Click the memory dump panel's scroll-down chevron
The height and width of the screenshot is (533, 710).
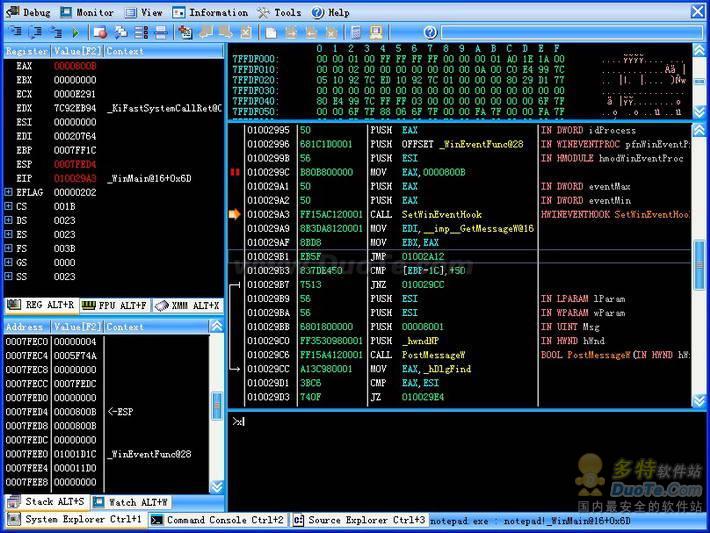coord(699,111)
